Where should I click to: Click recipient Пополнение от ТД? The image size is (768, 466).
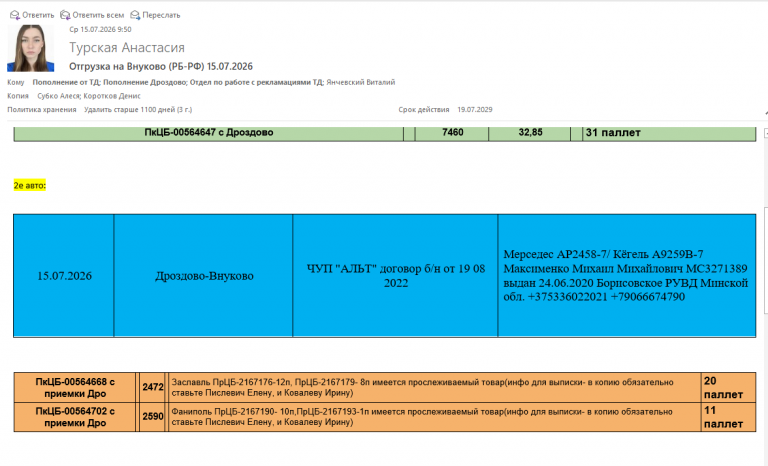click(66, 82)
